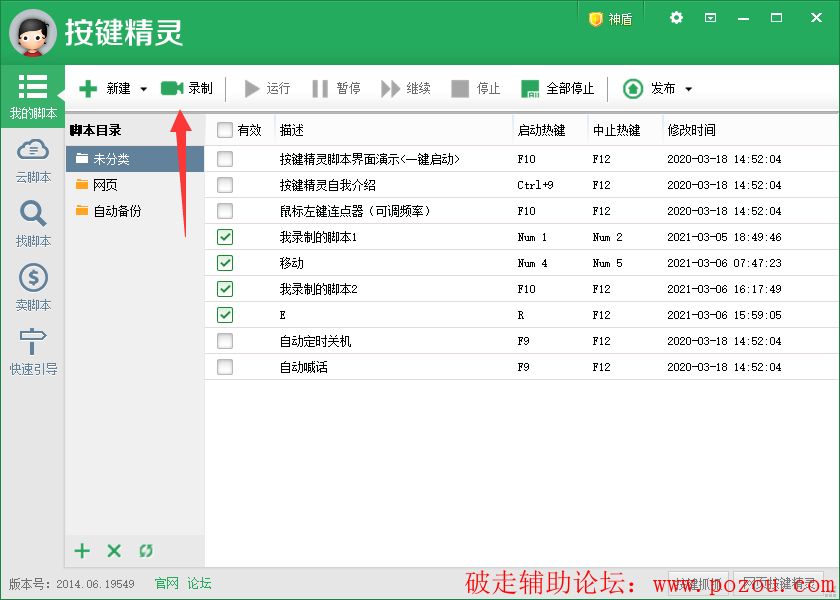Screen dimensions: 840x600
Task: Expand the 发布 dropdown arrow
Action: 689,89
